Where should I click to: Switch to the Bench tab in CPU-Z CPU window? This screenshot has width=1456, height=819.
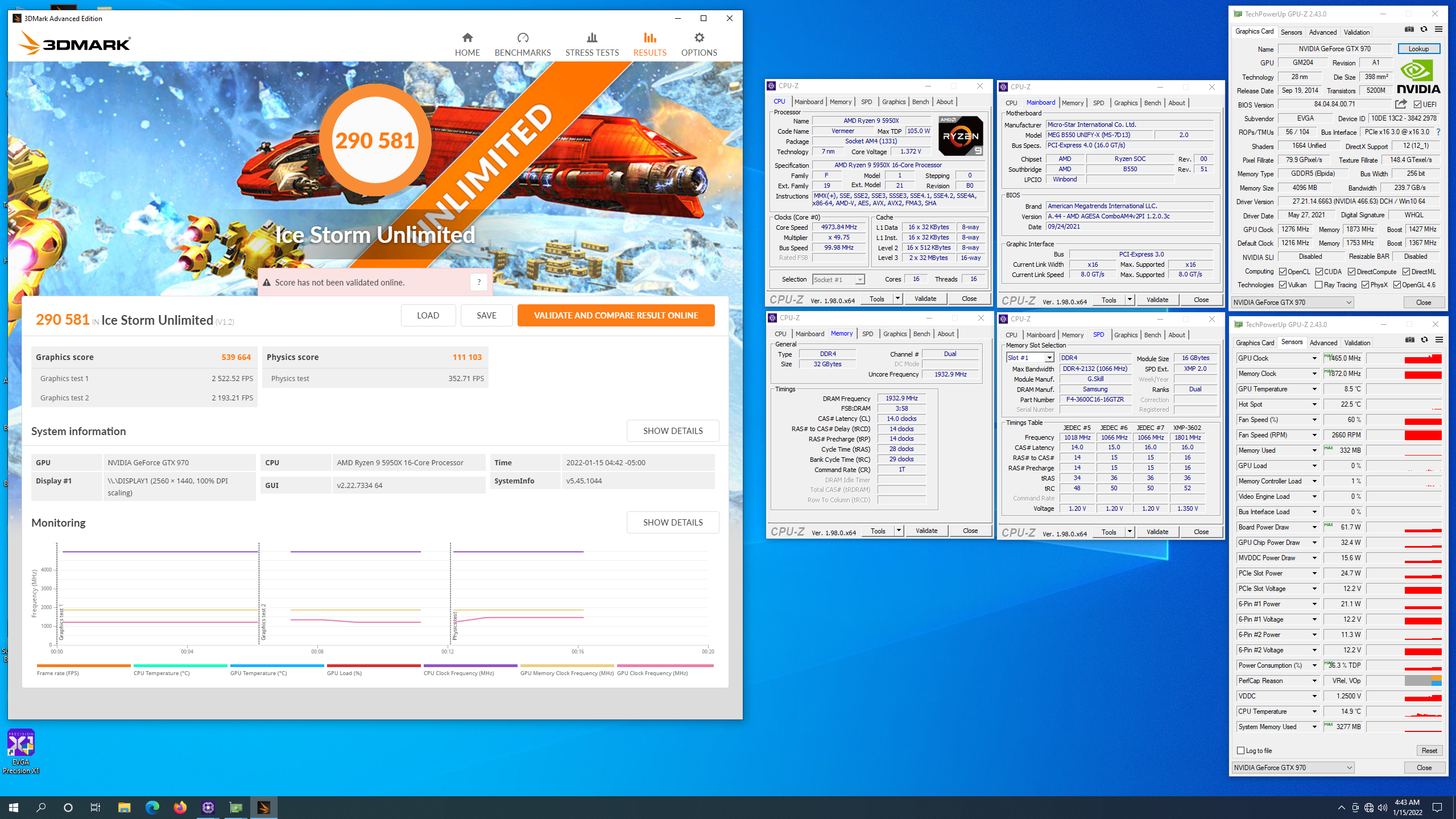(x=920, y=102)
